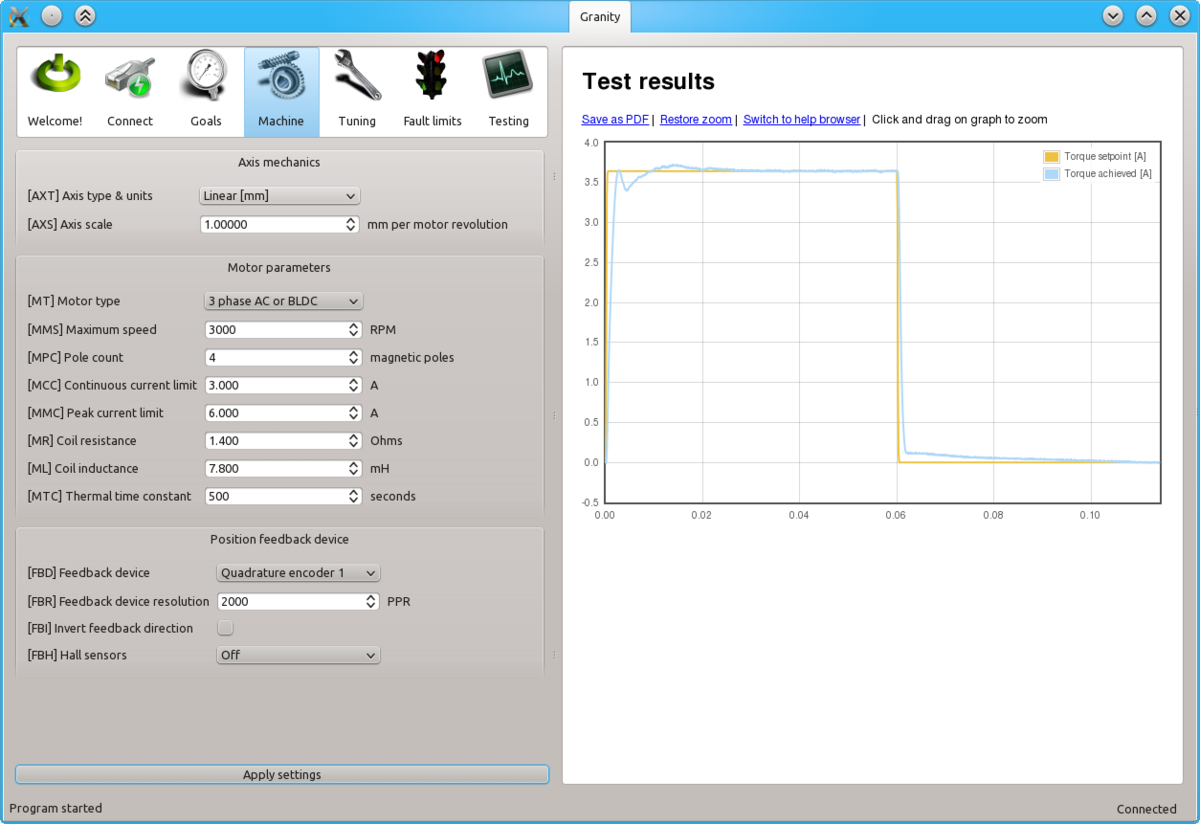The image size is (1200, 824).
Task: Click Apply settings
Action: (281, 773)
